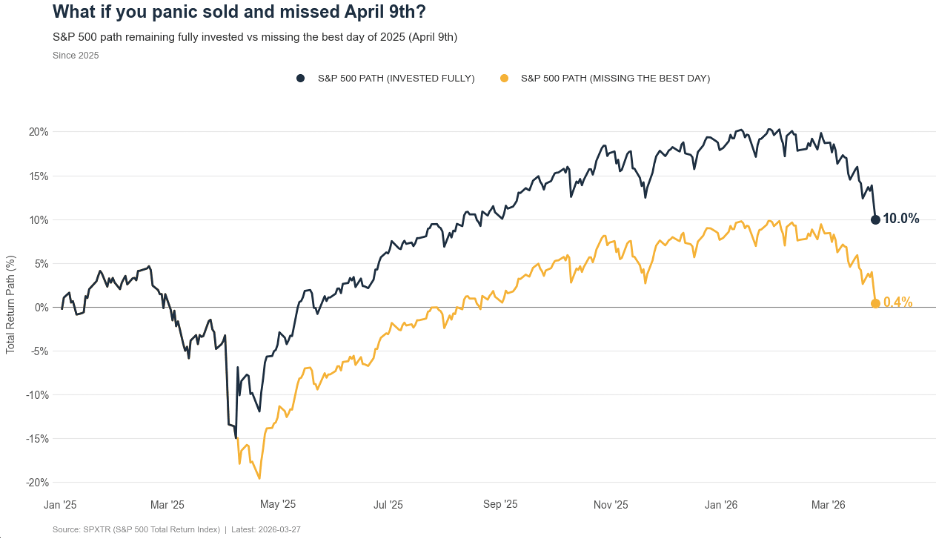The image size is (936, 538).
Task: Click the Sep '25 x-axis label
Action: (x=499, y=504)
